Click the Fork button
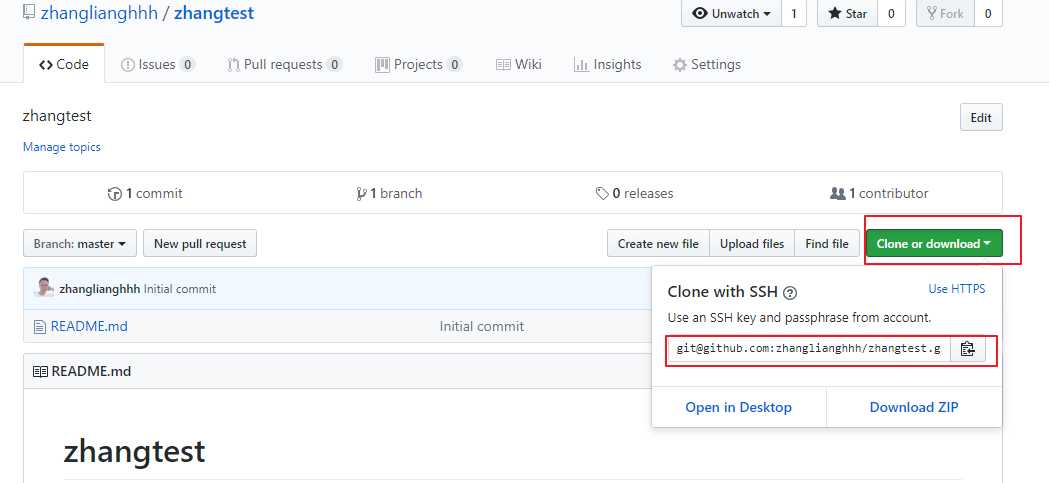This screenshot has width=1049, height=483. click(945, 13)
